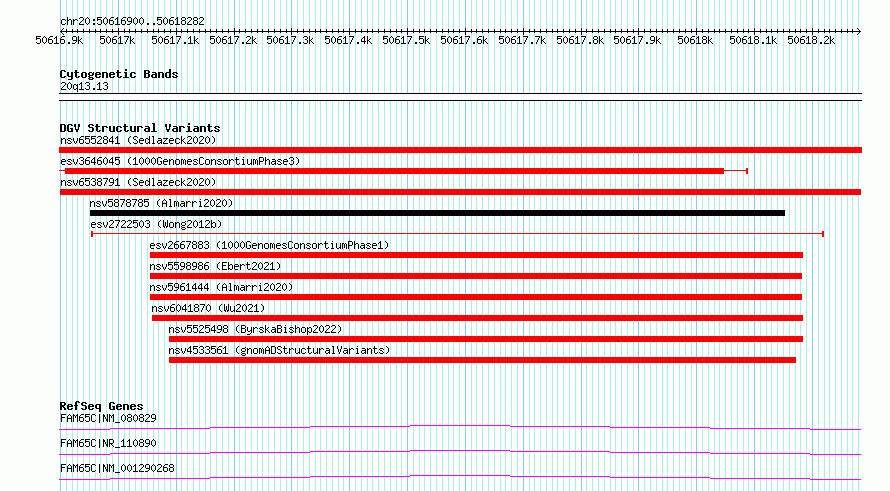Click the thin red line of esv2722503
Image resolution: width=890 pixels, height=491 pixels.
[457, 234]
